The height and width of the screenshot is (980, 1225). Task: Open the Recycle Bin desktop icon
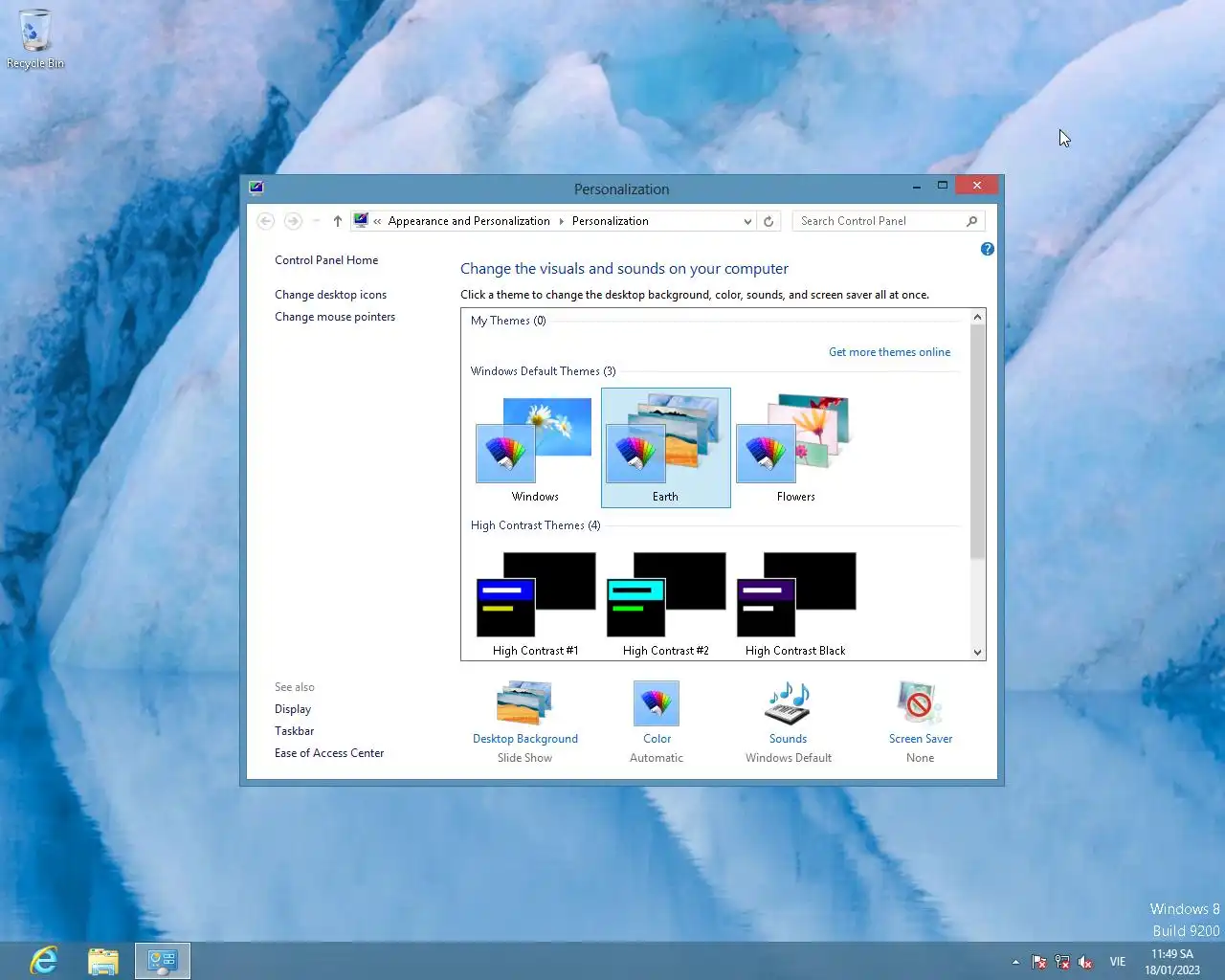click(35, 38)
